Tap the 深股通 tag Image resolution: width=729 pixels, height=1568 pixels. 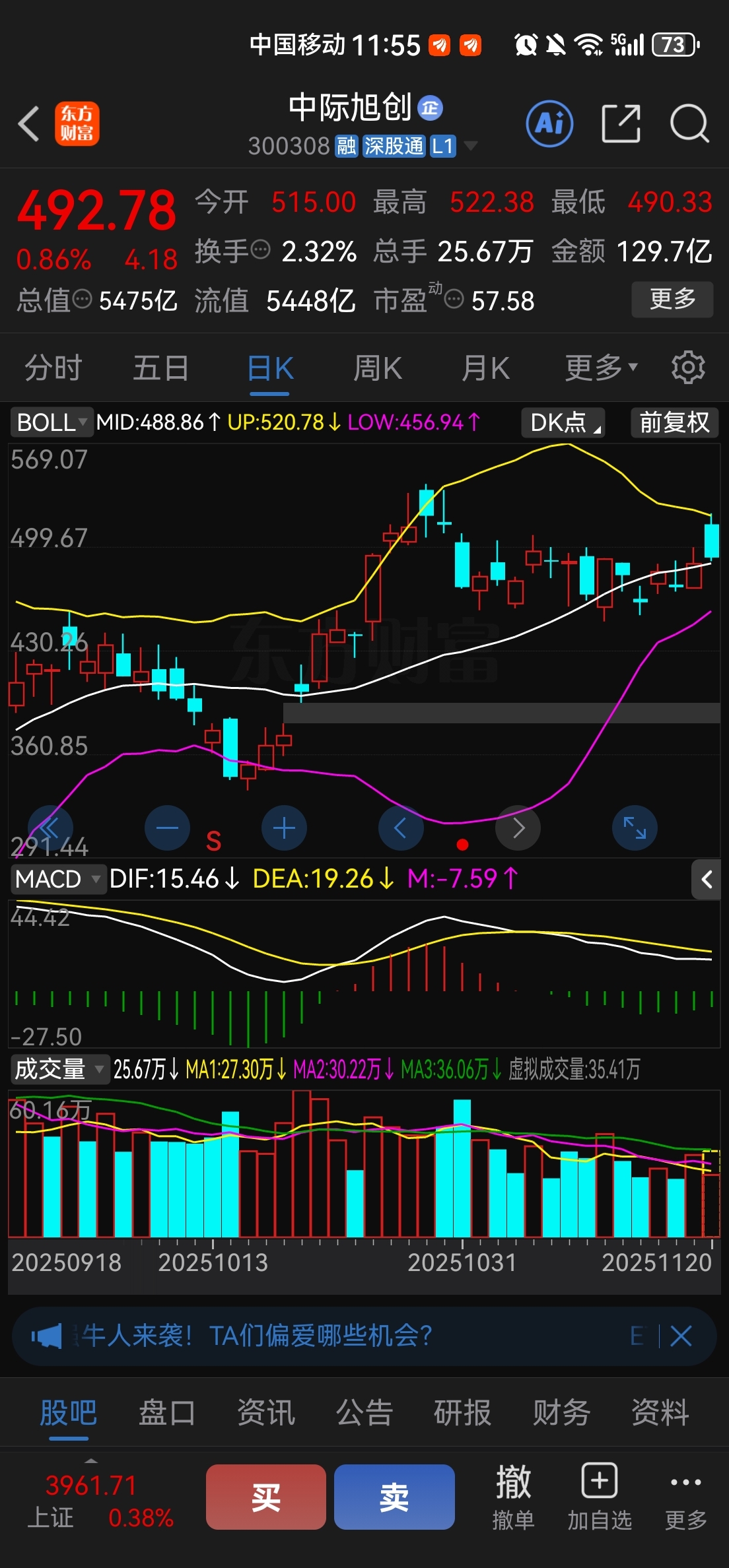pos(394,146)
